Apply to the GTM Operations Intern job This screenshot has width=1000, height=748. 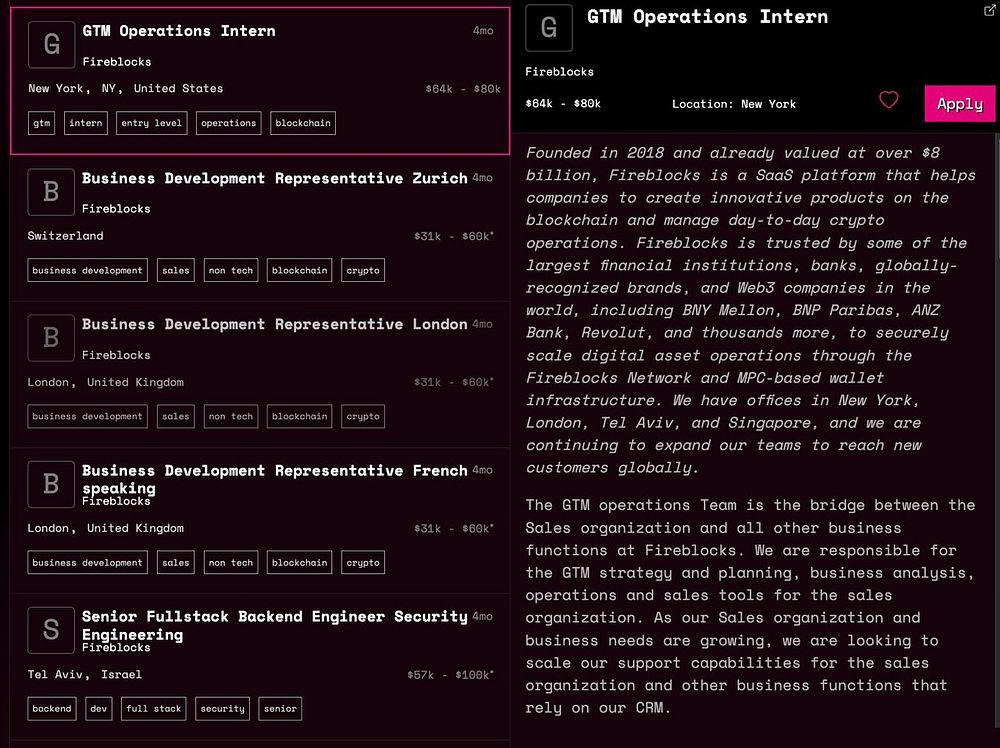coord(960,103)
